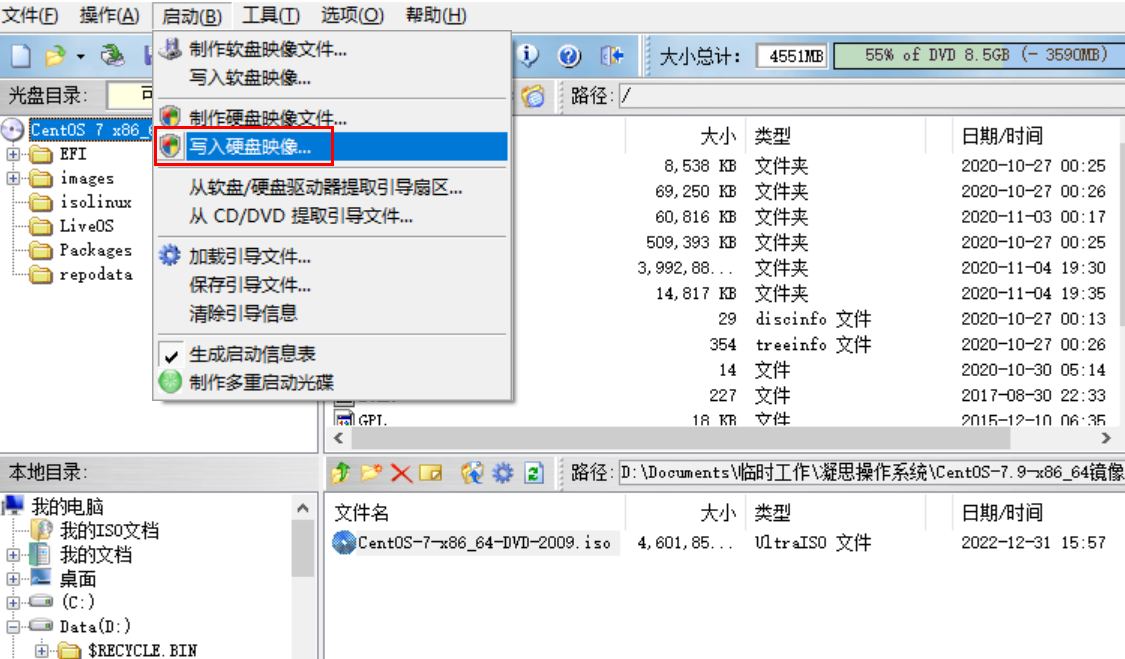Add file to ISO via folder-upload icon

(x=472, y=474)
